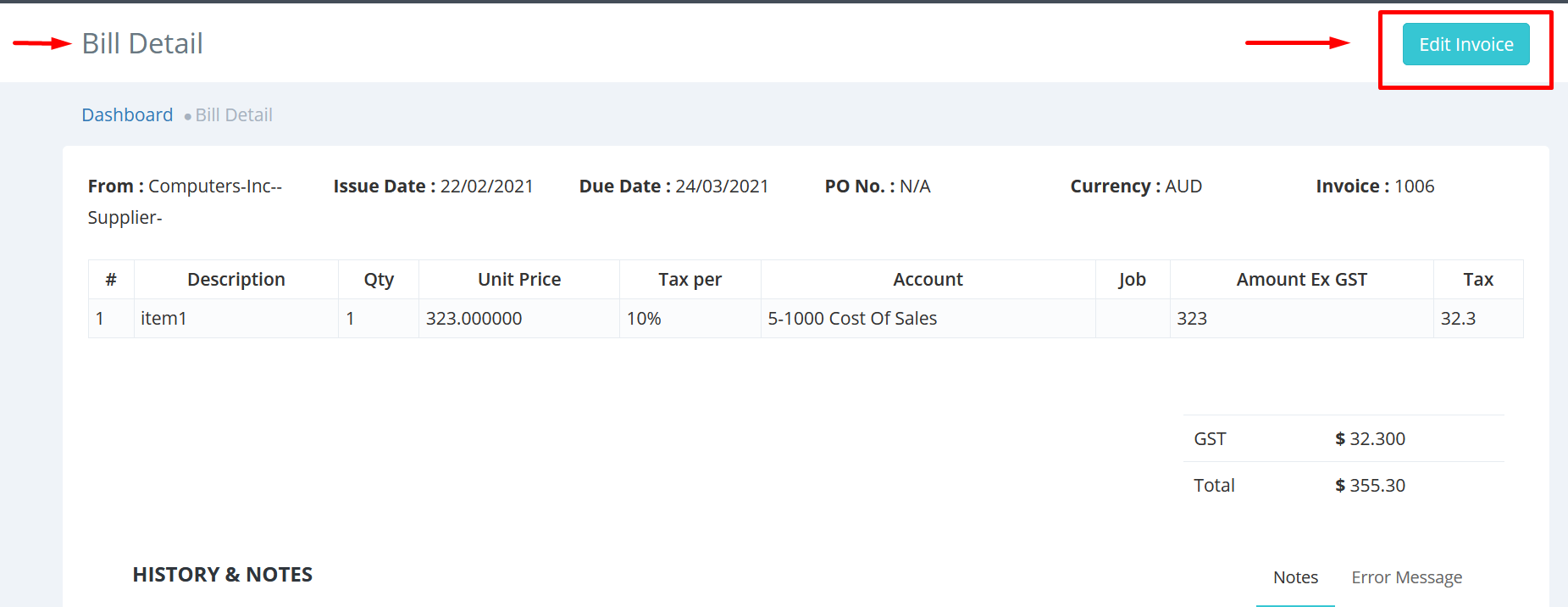1568x607 pixels.
Task: Click the Job column header
Action: (1133, 280)
